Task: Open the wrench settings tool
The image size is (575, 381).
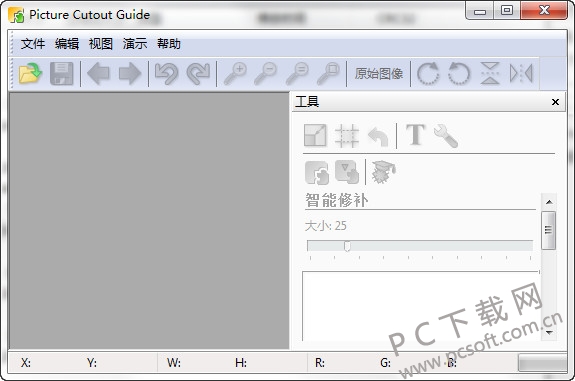Action: pos(446,136)
